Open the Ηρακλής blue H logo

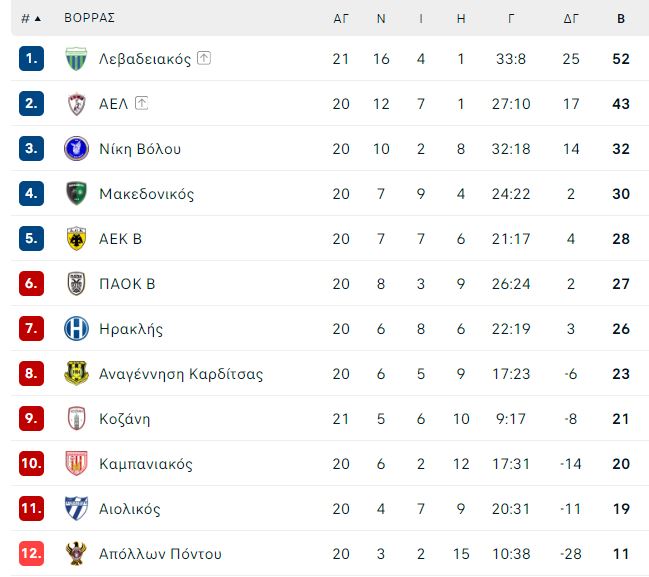click(76, 329)
